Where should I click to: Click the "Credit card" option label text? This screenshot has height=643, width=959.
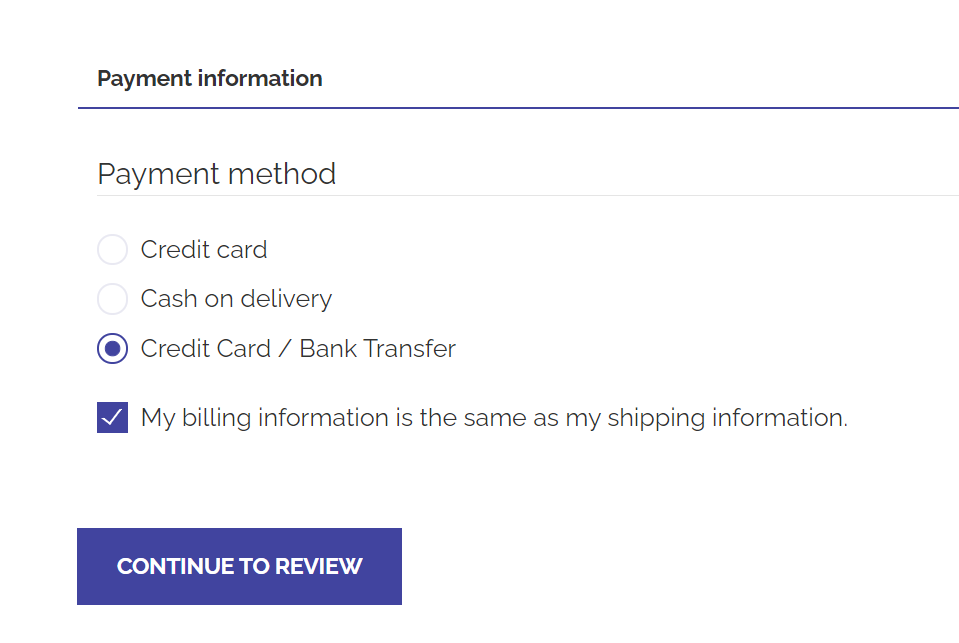pyautogui.click(x=204, y=250)
